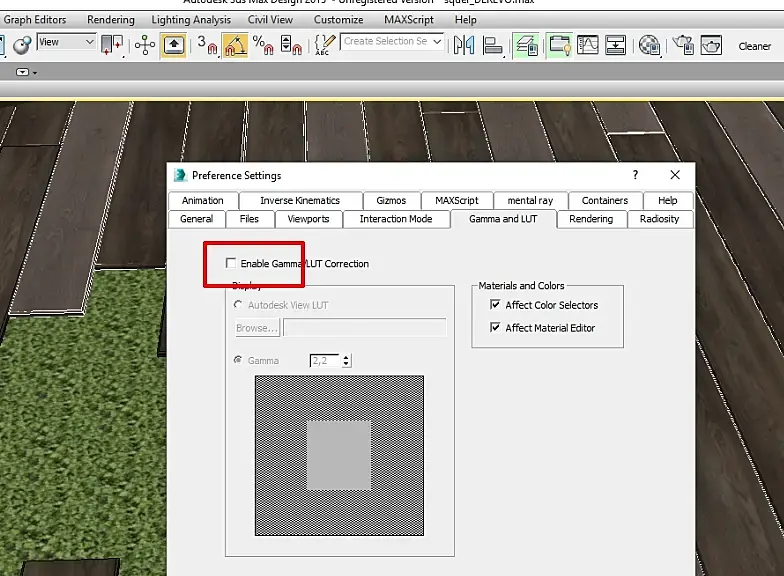Screen dimensions: 784x576
Task: Click the Align tool icon
Action: click(493, 46)
